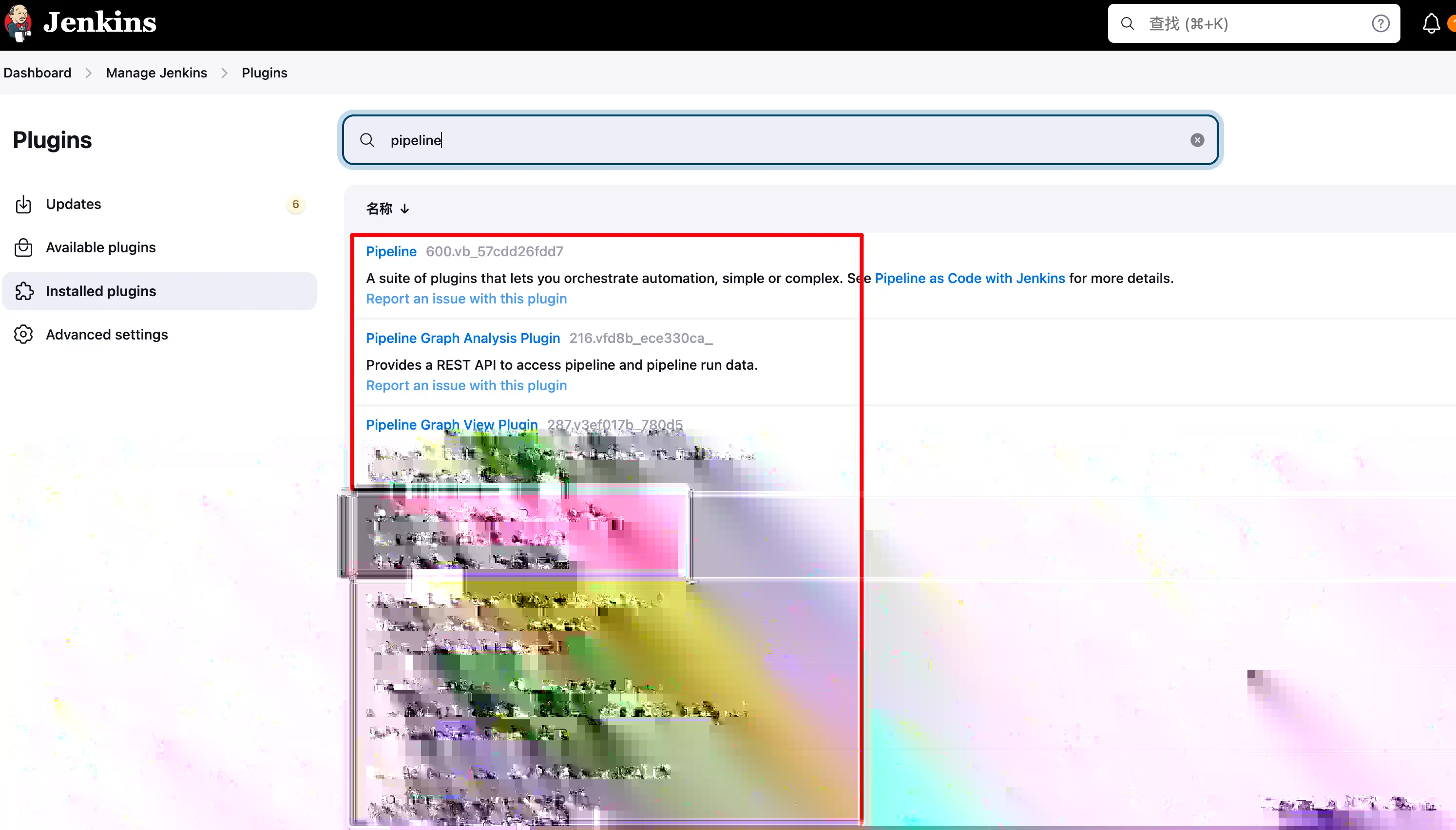Go to Manage Jenkins breadcrumb
This screenshot has height=830, width=1456.
coord(156,73)
